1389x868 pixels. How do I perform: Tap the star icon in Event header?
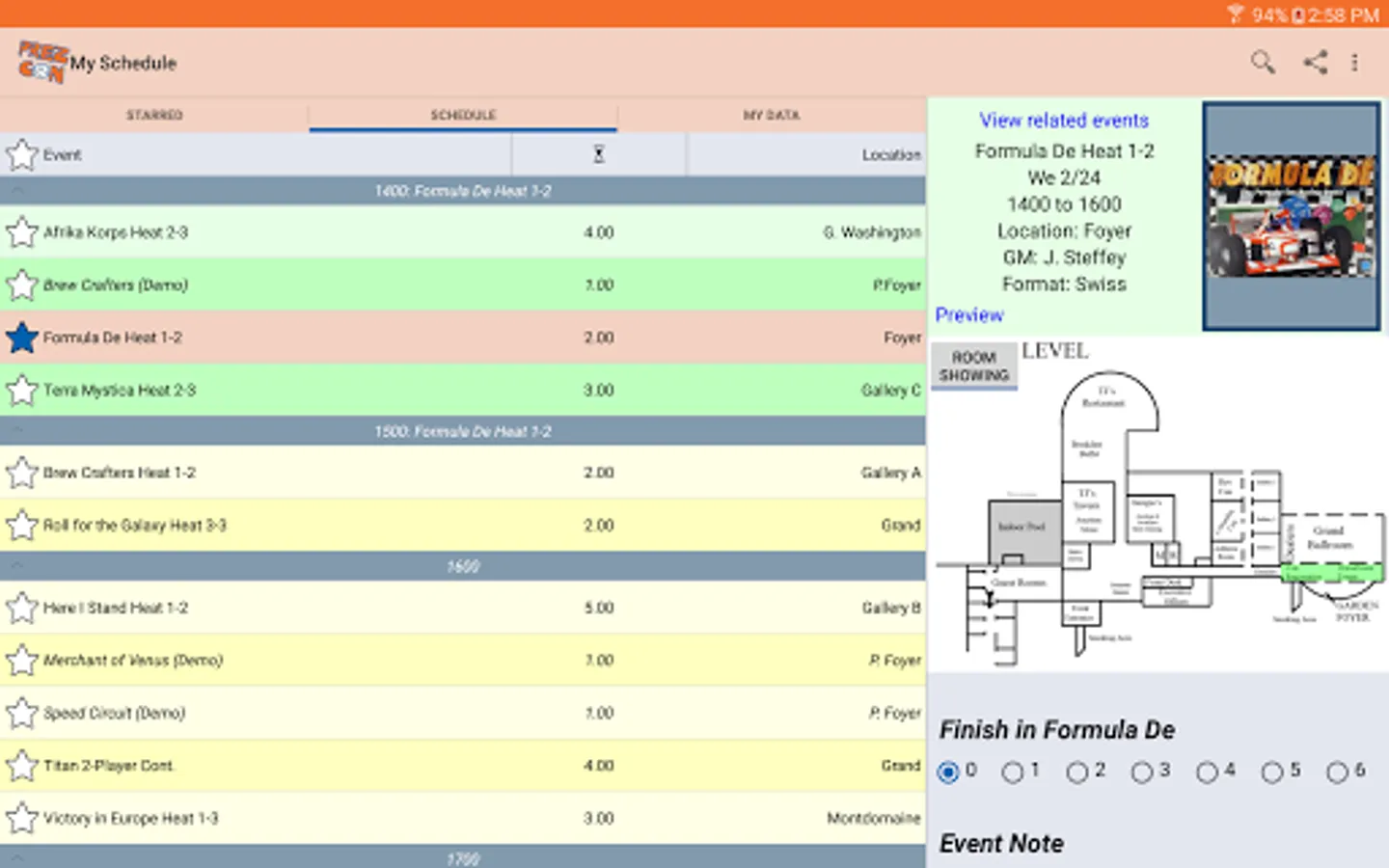(21, 154)
